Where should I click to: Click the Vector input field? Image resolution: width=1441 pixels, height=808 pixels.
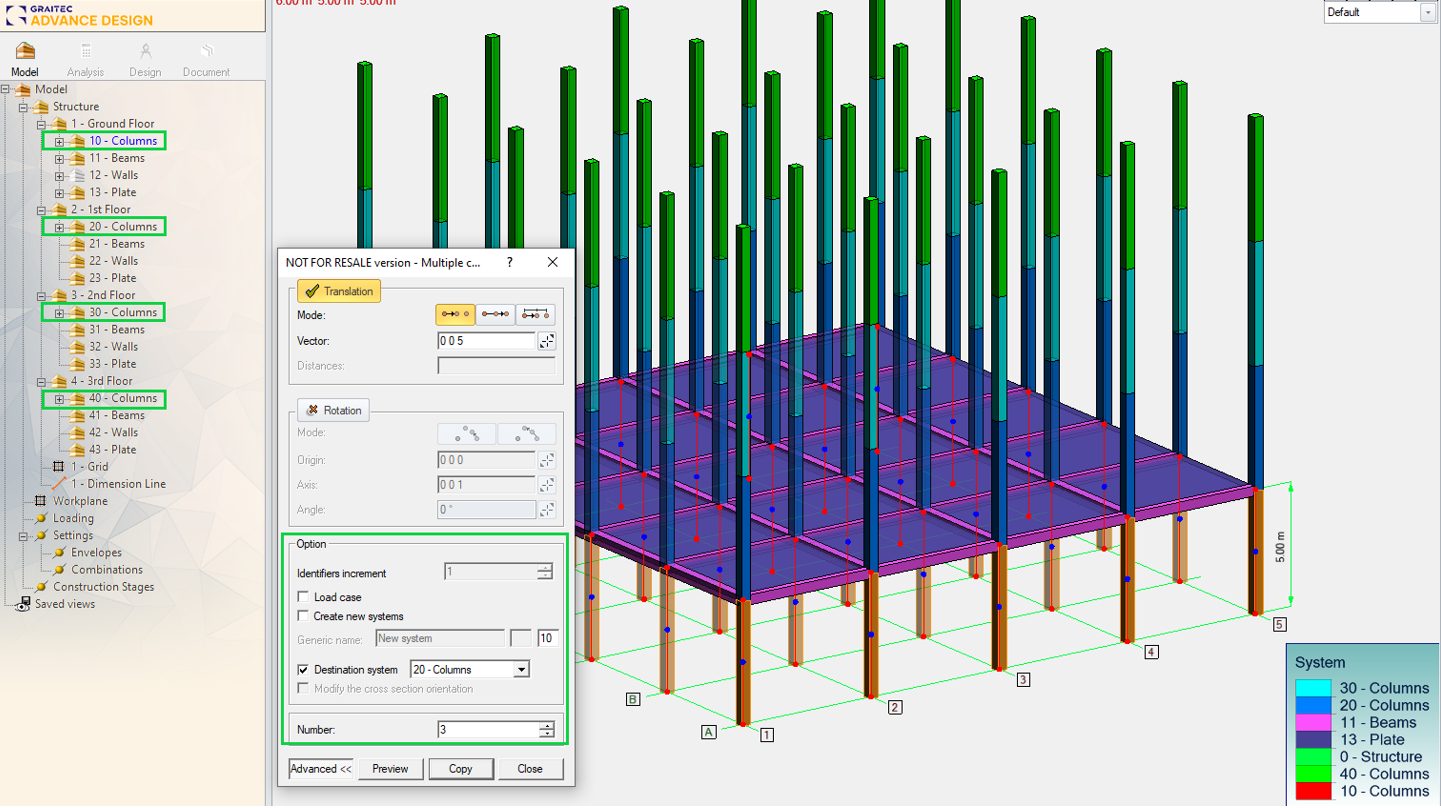[x=486, y=341]
